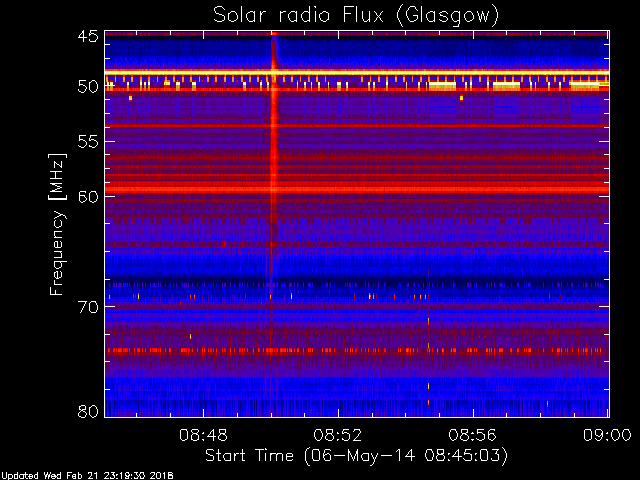This screenshot has width=640, height=480.
Task: Click the 'Updated Wed Feb 21 23:19:30 2018' text
Action: pyautogui.click(x=87, y=476)
